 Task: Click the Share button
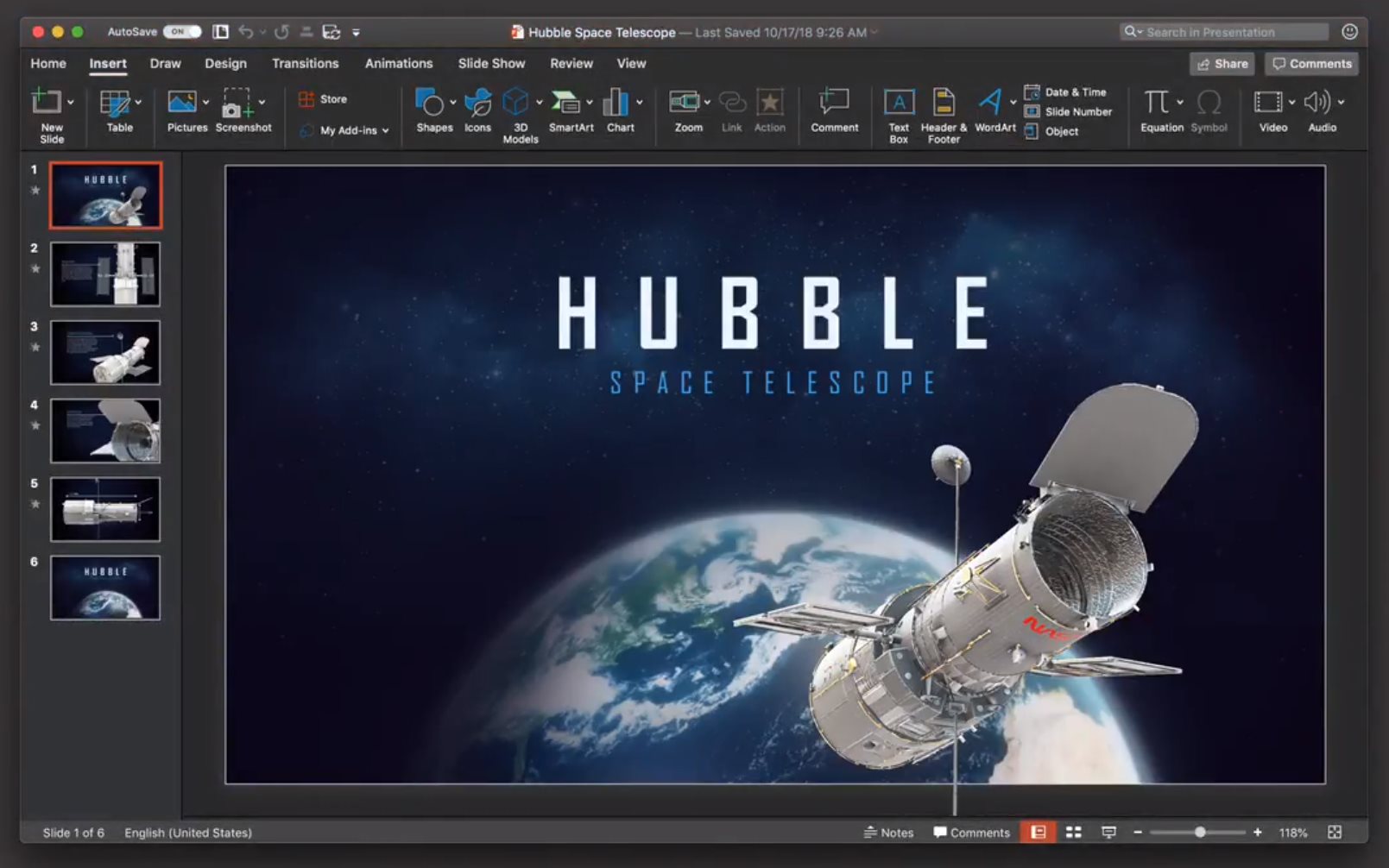pos(1222,64)
